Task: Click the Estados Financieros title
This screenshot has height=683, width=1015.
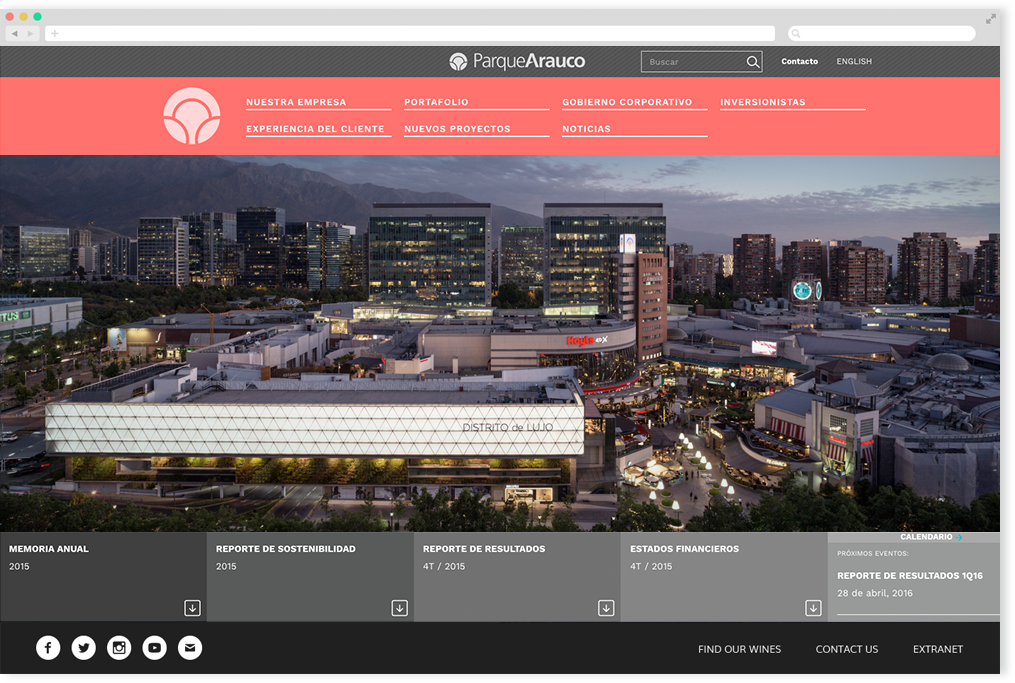Action: [x=684, y=549]
